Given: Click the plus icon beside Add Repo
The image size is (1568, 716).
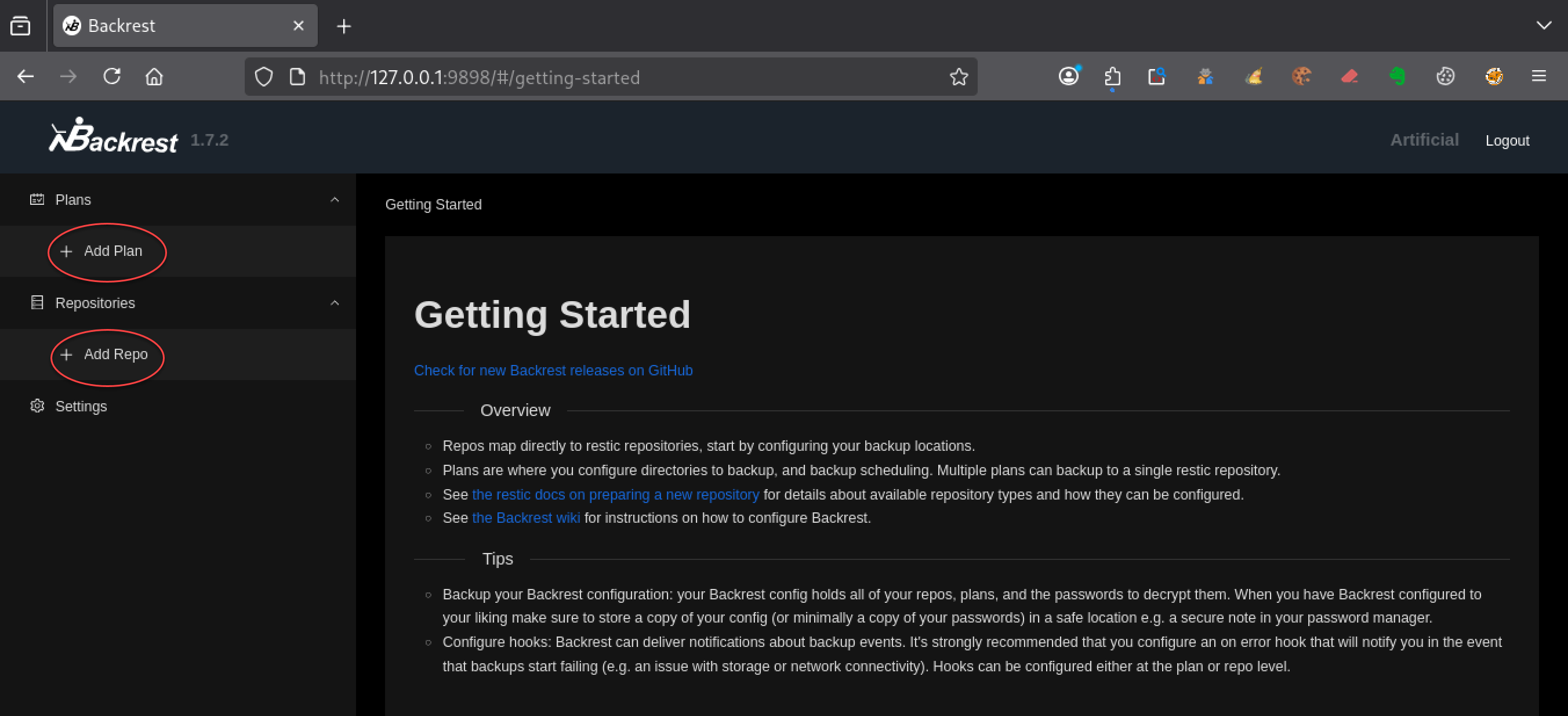Looking at the screenshot, I should pos(66,355).
